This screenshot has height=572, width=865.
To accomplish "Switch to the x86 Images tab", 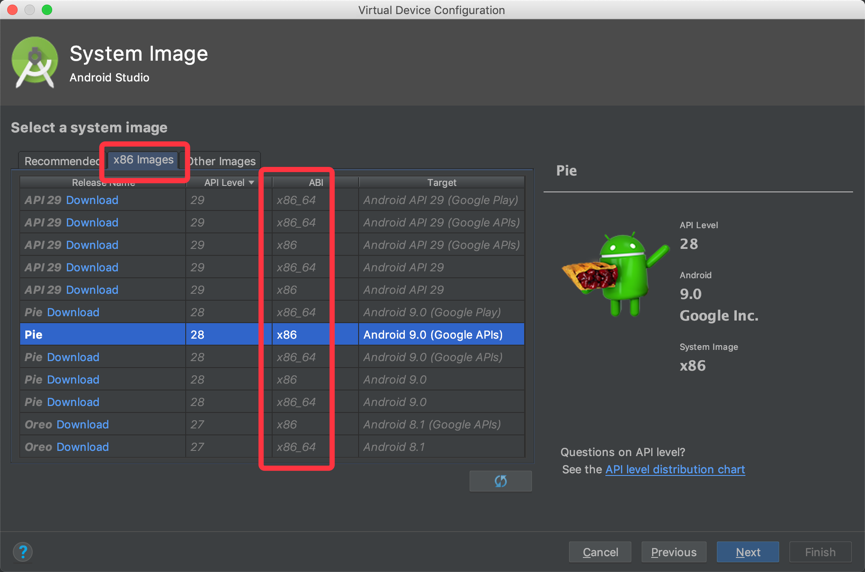I will pos(143,160).
